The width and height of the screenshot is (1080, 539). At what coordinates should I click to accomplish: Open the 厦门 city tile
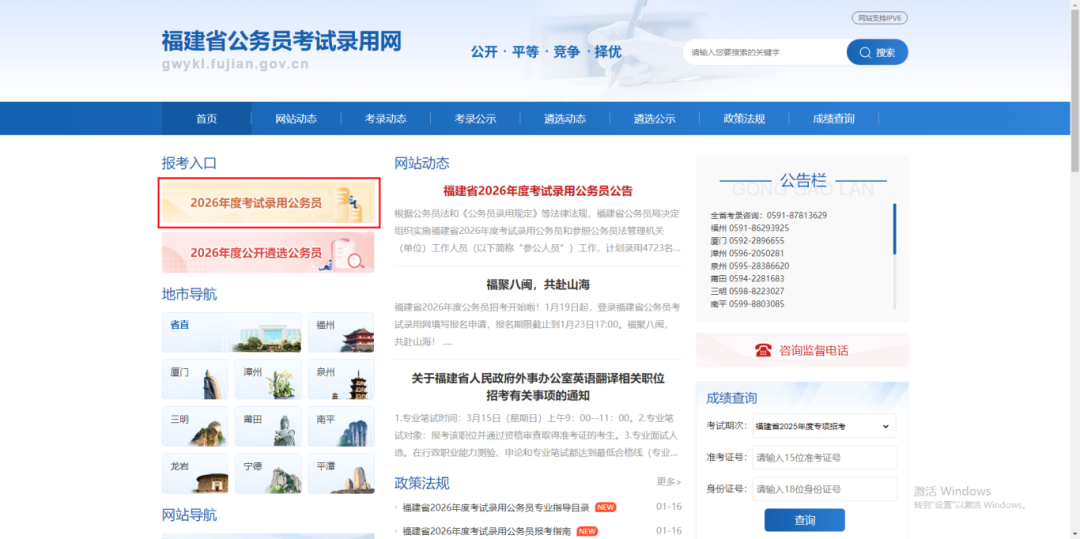(x=195, y=380)
